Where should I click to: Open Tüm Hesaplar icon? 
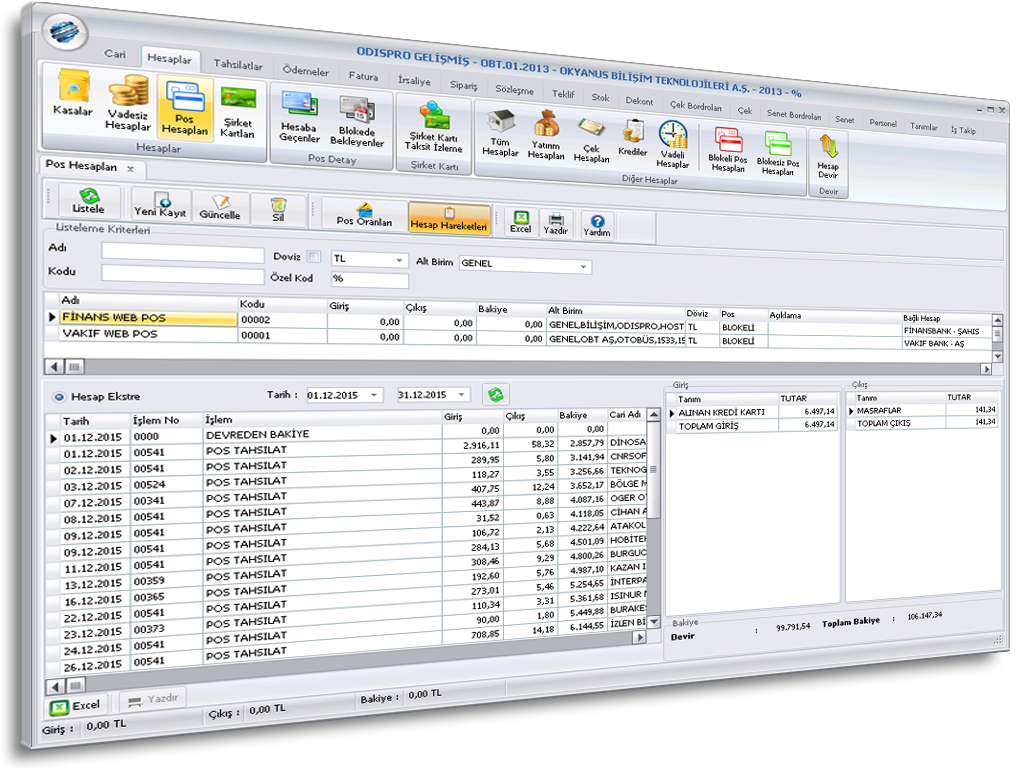pos(500,133)
